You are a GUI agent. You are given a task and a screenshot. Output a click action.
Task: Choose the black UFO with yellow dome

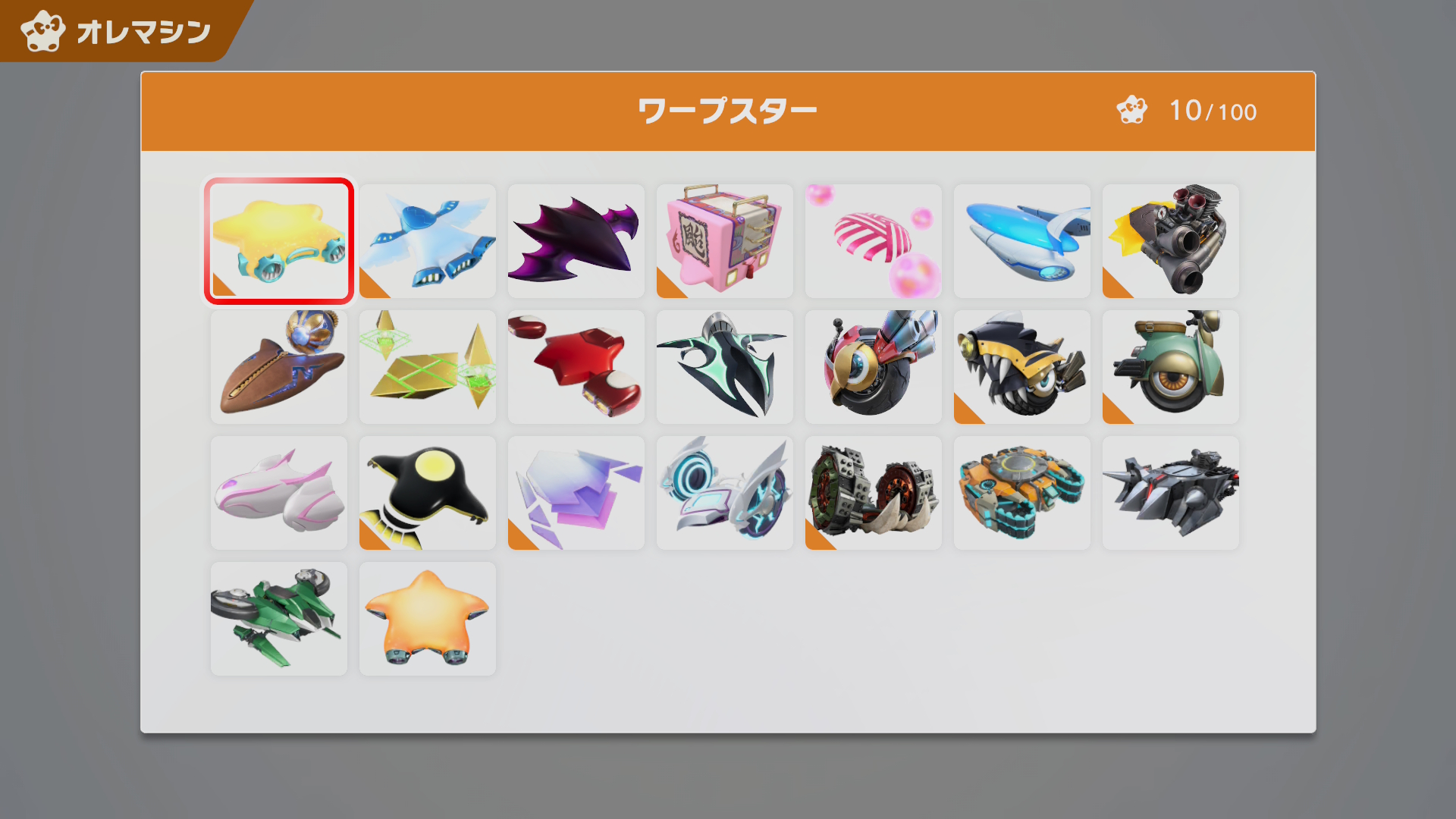(428, 493)
